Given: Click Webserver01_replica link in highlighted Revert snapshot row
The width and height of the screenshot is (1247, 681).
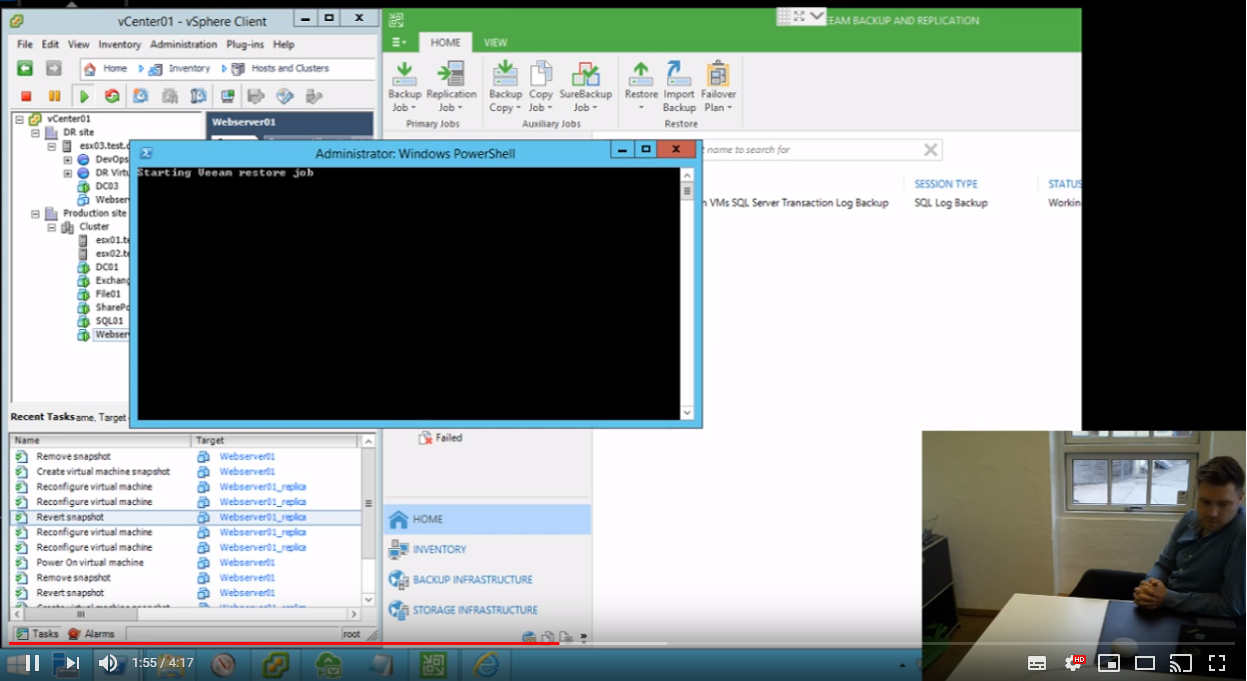Looking at the screenshot, I should 263,517.
